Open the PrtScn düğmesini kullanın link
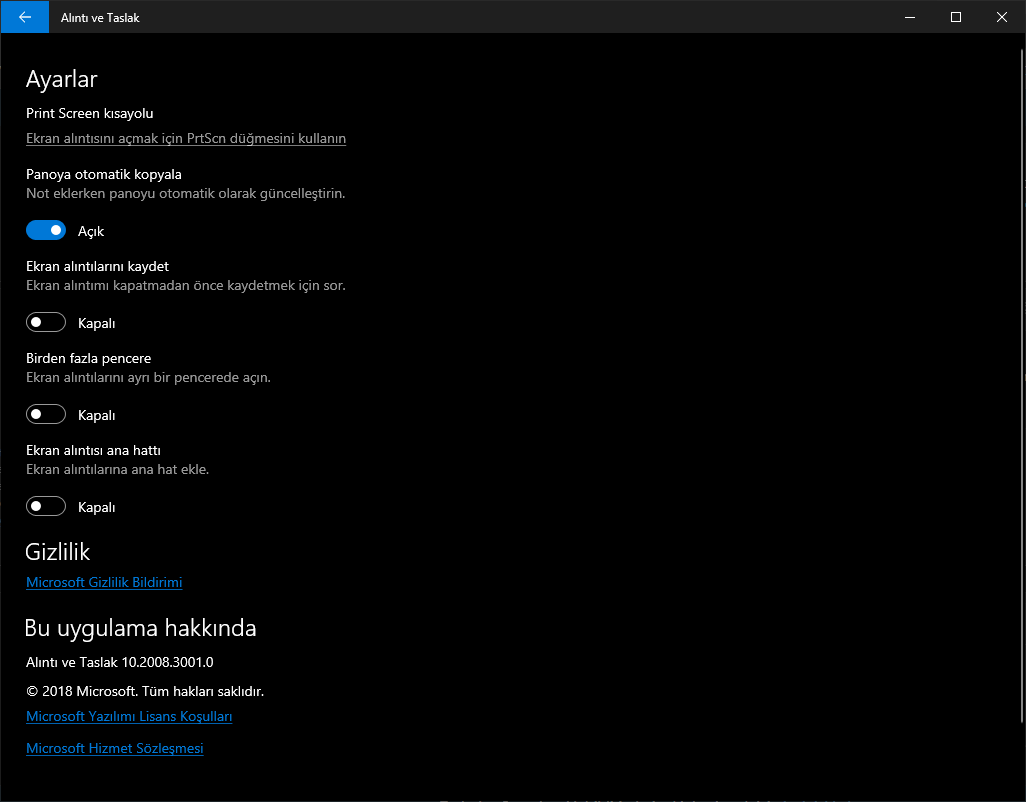Screen dimensions: 1026x802 (x=186, y=139)
